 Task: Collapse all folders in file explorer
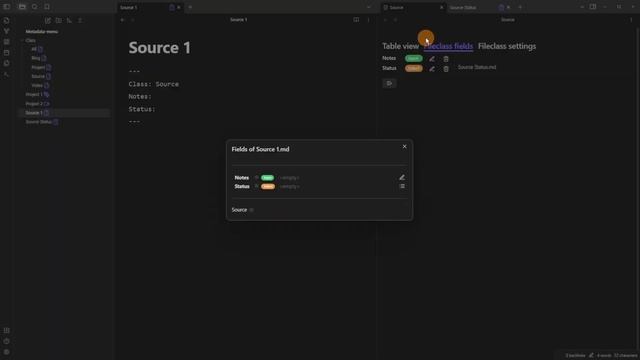[x=80, y=20]
